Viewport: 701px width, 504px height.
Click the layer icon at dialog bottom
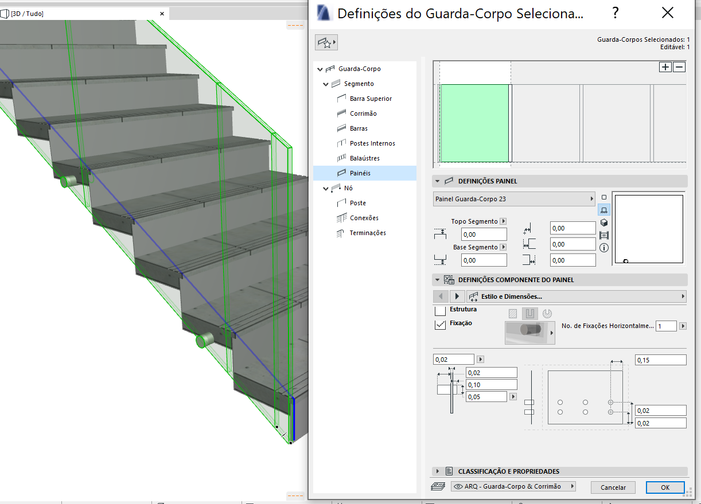(438, 486)
